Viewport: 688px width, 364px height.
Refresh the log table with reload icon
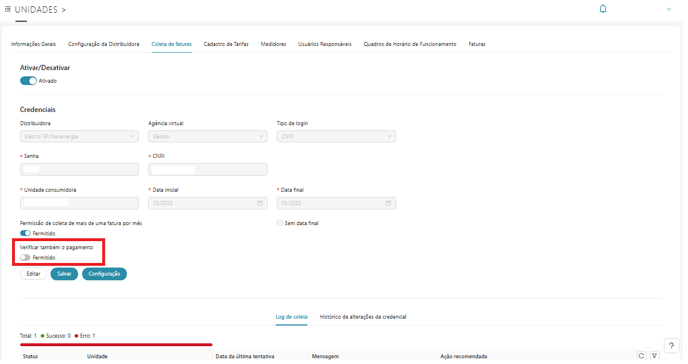[x=641, y=356]
